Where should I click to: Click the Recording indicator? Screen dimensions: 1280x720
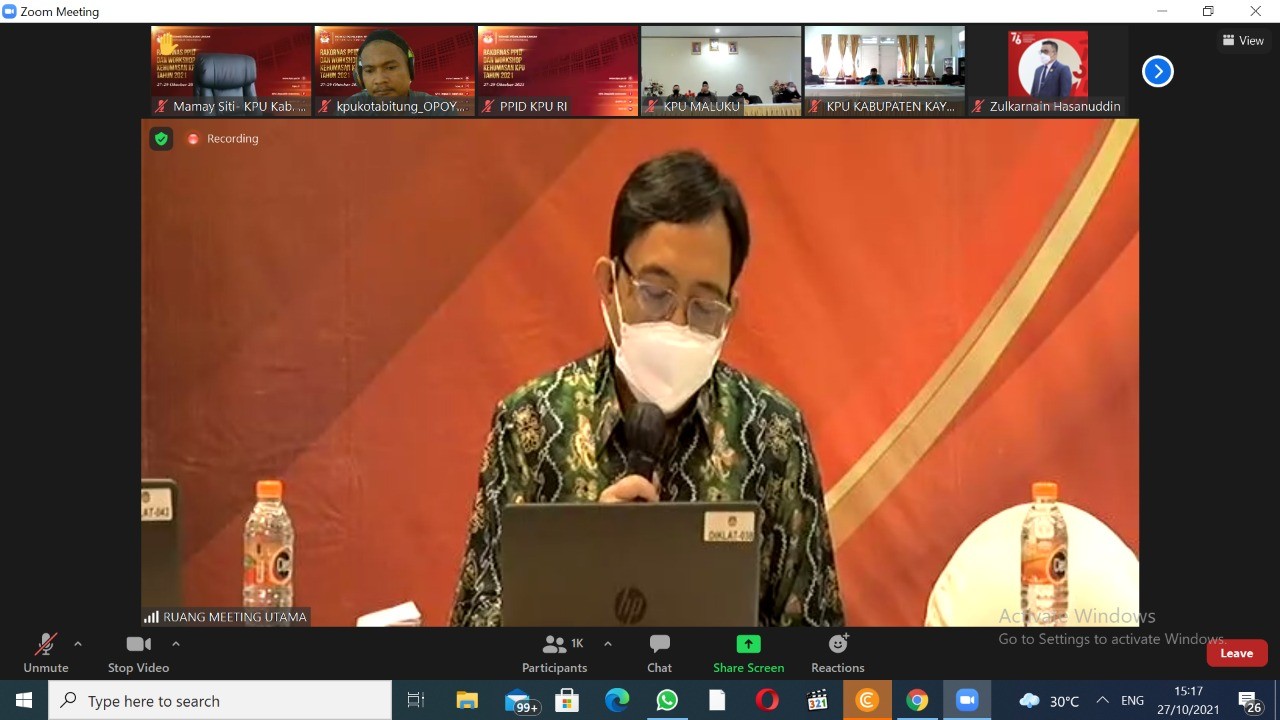(223, 139)
